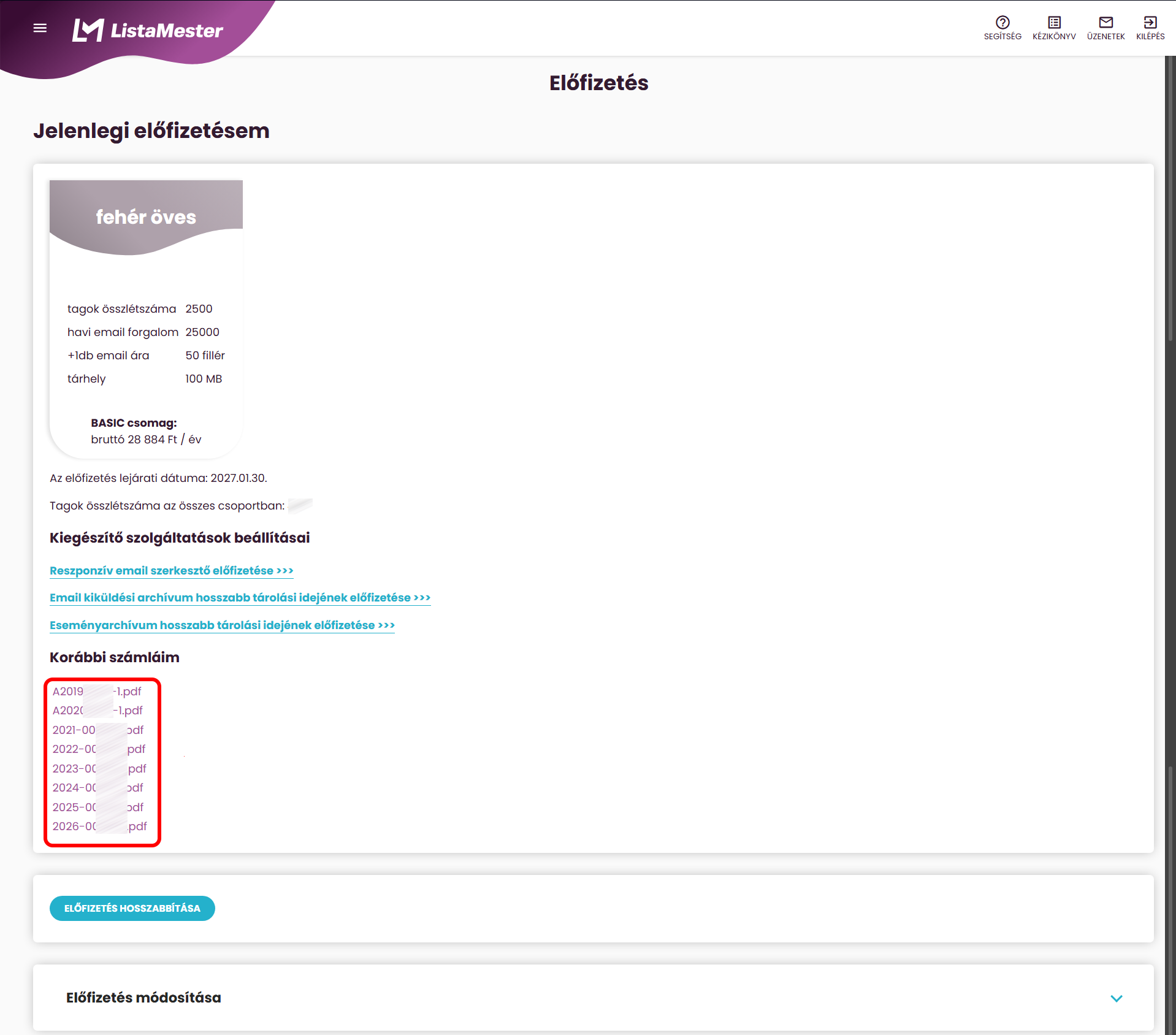The image size is (1176, 1035).
Task: Click Előfizetés hosszabbítása button
Action: [132, 908]
